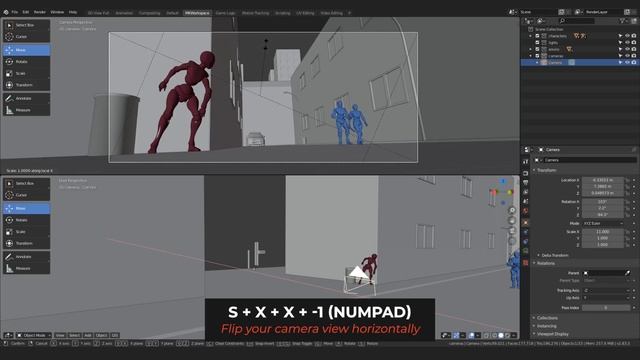This screenshot has width=640, height=360.
Task: Click the Camera object name field in properties
Action: click(x=589, y=160)
